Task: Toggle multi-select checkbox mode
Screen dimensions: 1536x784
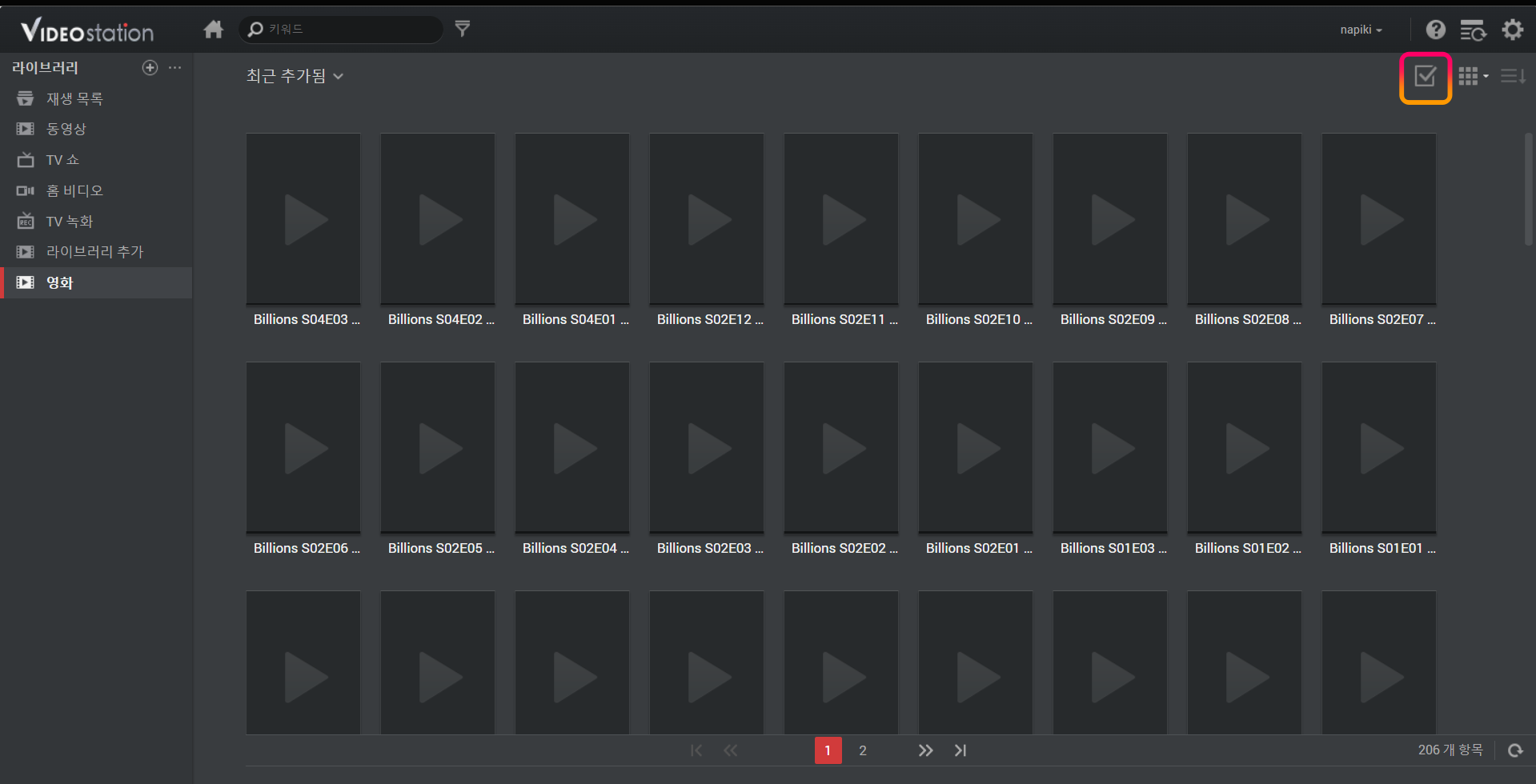Action: [1425, 76]
